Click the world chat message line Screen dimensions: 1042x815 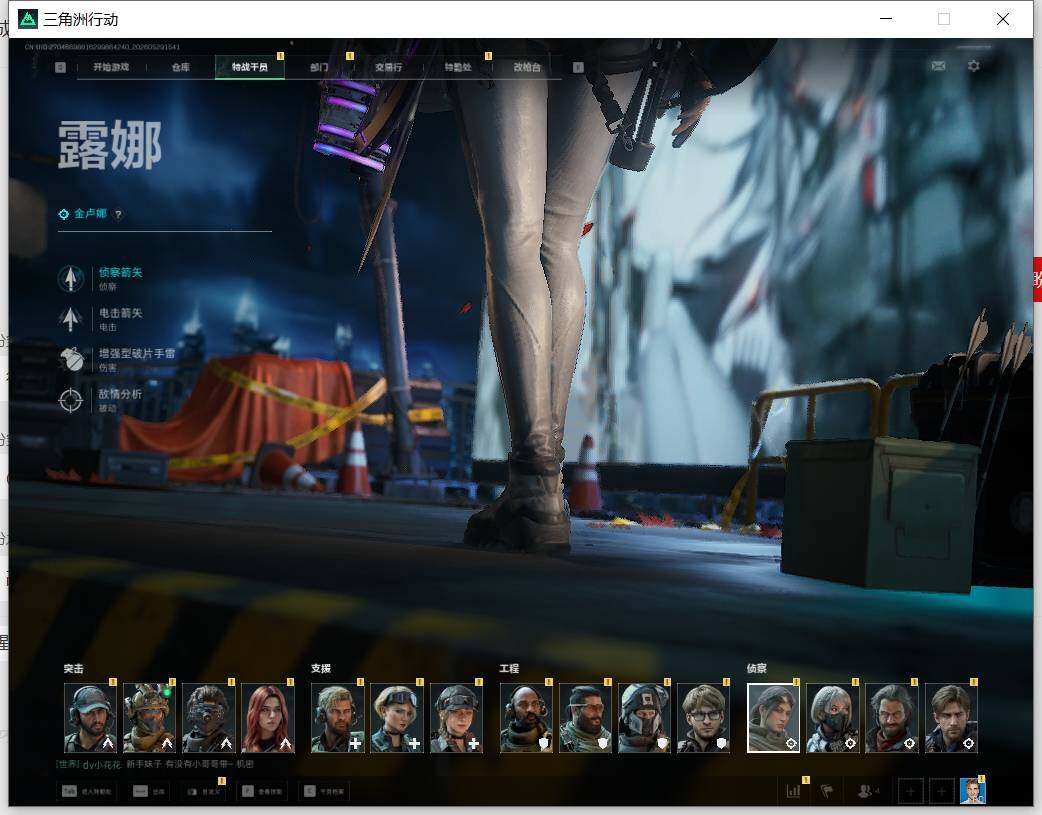[154, 764]
